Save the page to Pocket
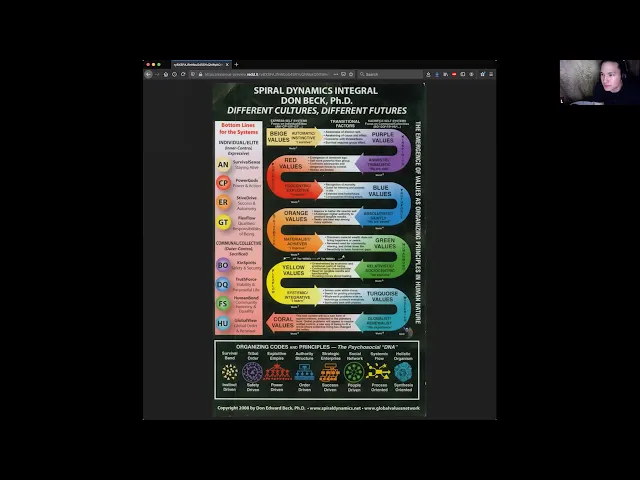Screen dimensions: 640x480 343,74
